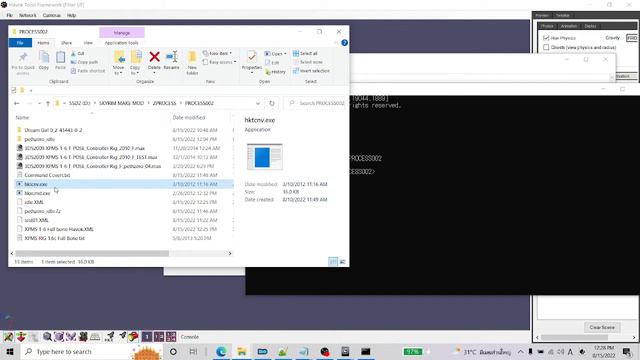Click the grid plane icon in Havok toolbar
The width and height of the screenshot is (640, 360).
95,337
